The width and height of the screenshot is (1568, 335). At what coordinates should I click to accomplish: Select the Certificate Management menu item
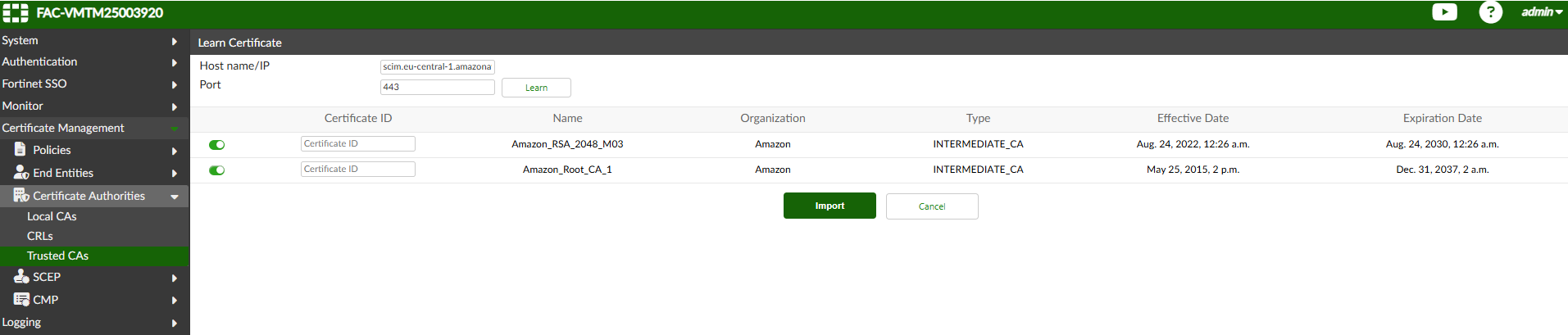pos(63,128)
